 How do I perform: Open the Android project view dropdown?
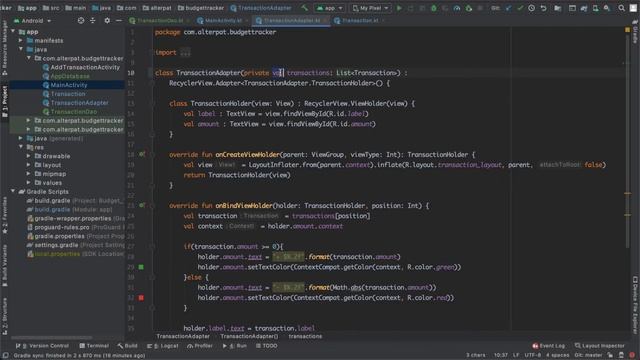click(x=33, y=20)
